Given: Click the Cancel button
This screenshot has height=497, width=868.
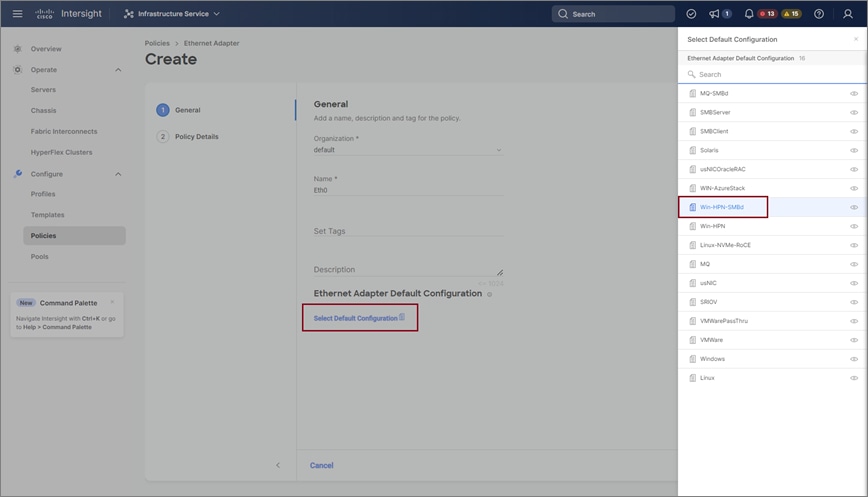Looking at the screenshot, I should click(x=322, y=465).
